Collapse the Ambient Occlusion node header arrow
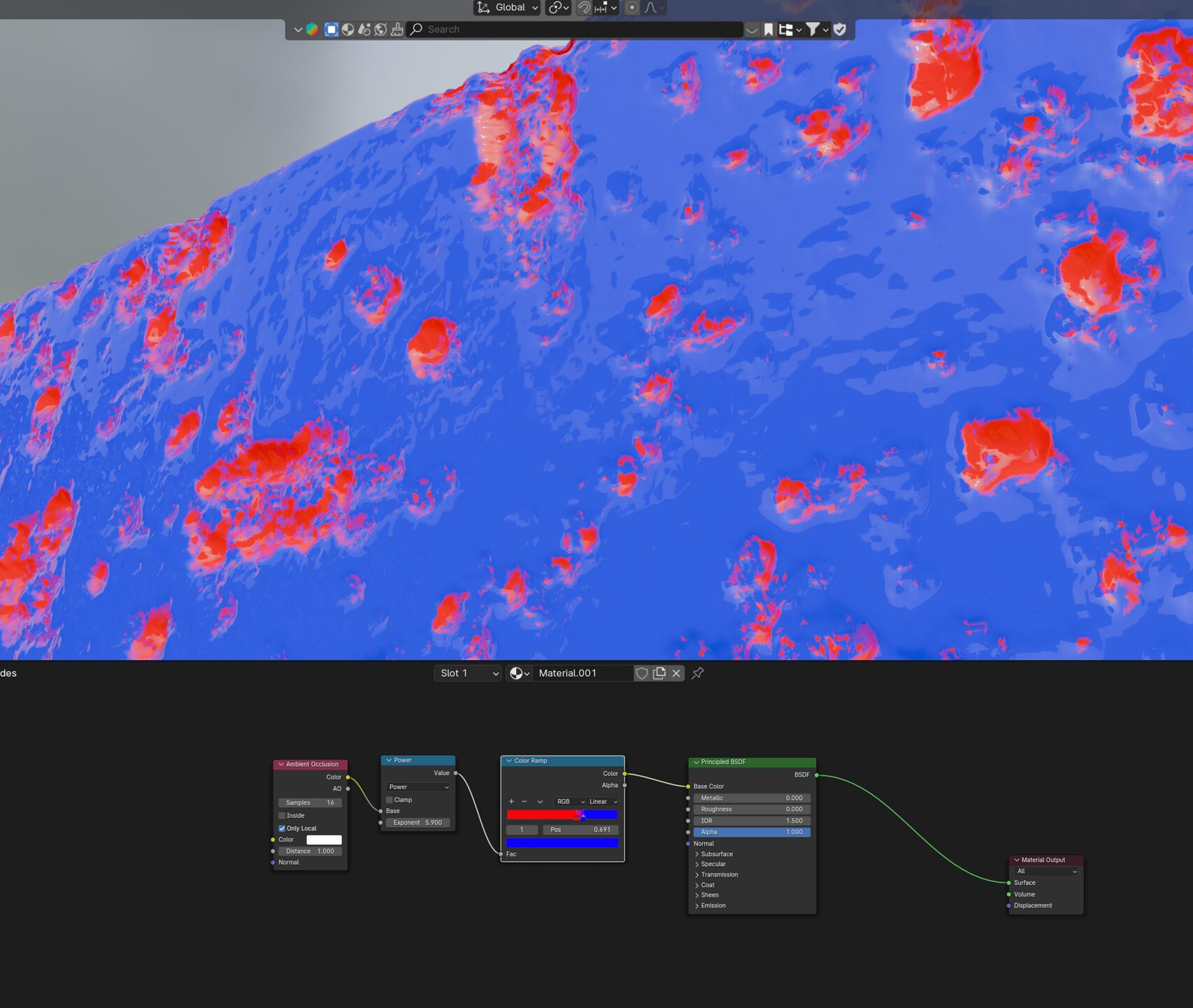The image size is (1193, 1008). click(281, 764)
